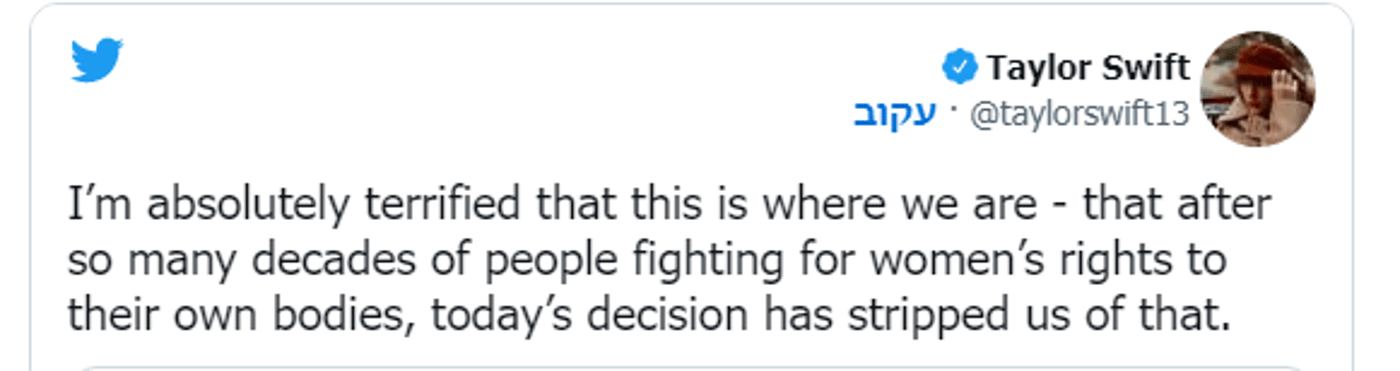Click the @taylorswift13 handle

(x=1080, y=115)
